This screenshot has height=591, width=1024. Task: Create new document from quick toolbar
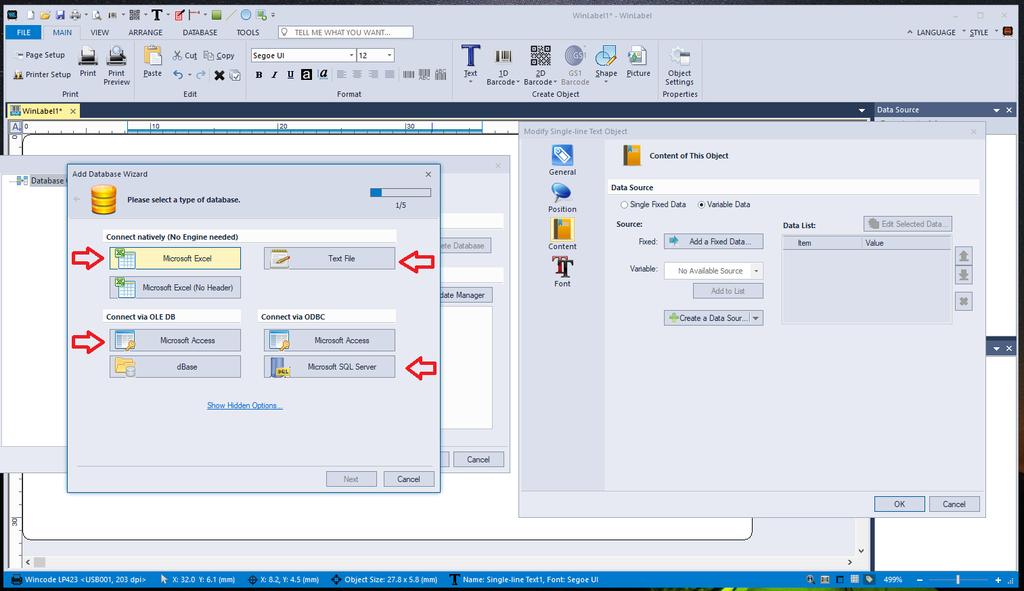[x=30, y=15]
